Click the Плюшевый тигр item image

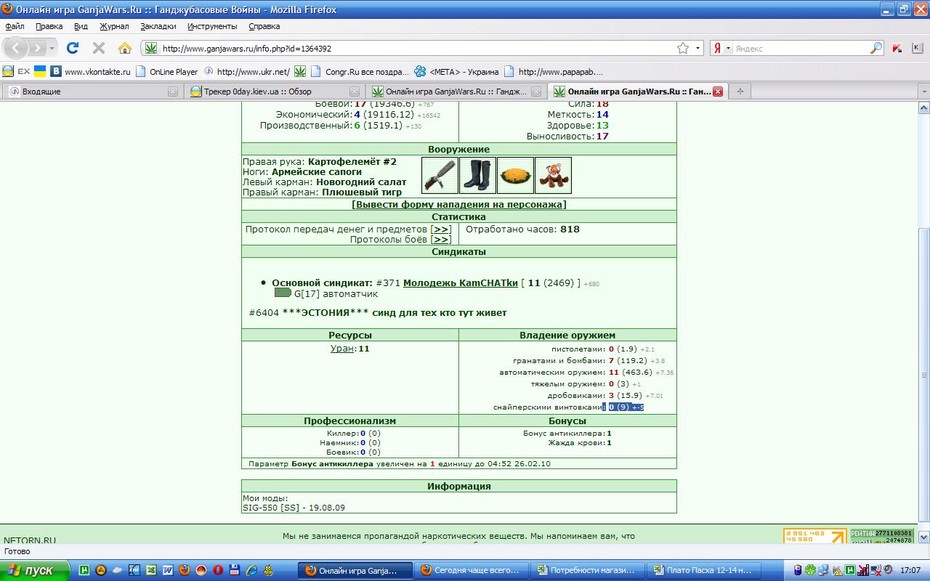(x=553, y=175)
